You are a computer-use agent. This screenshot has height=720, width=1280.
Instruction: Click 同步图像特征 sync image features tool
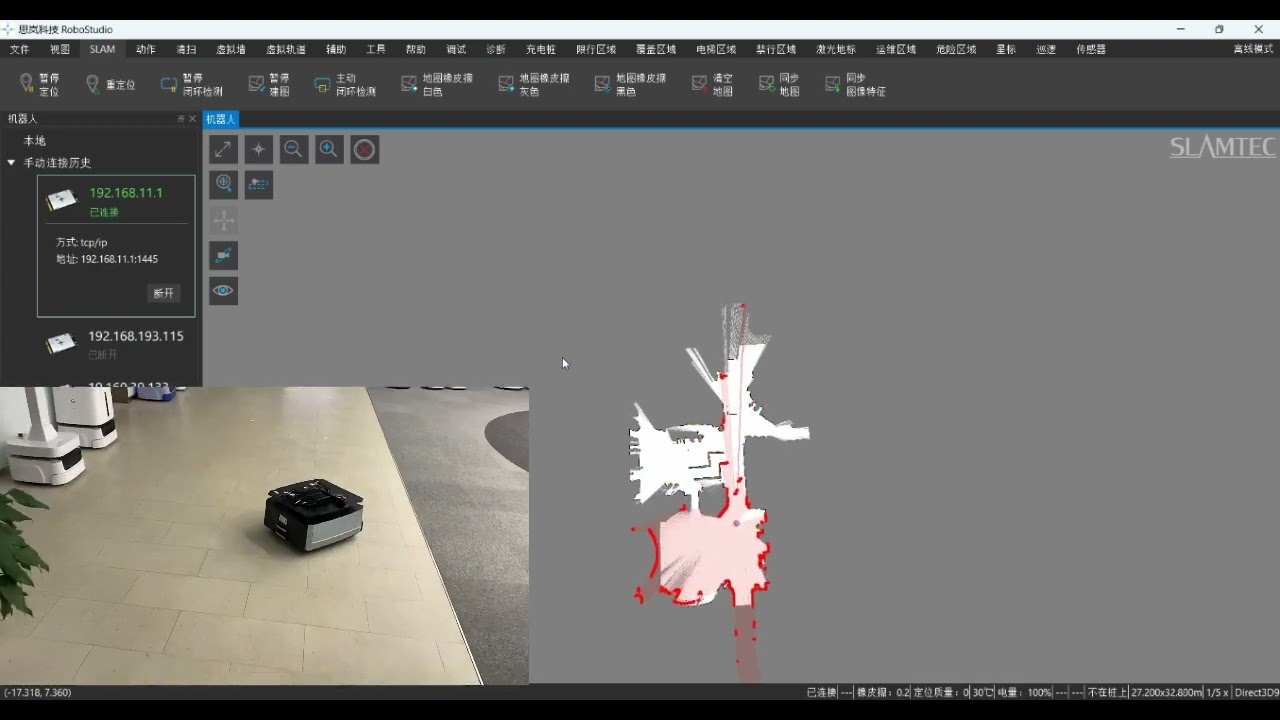(x=855, y=84)
